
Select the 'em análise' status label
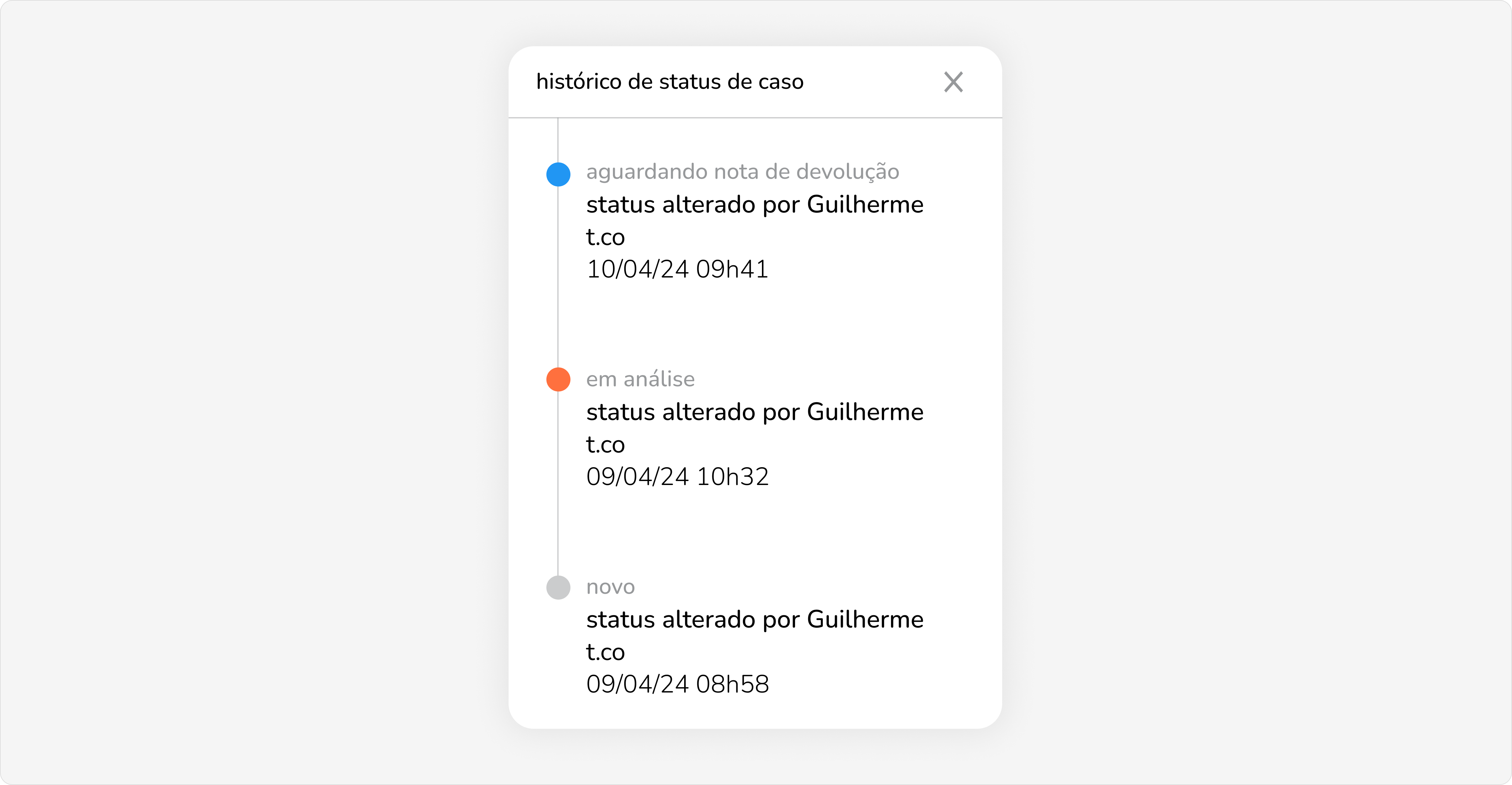click(640, 379)
